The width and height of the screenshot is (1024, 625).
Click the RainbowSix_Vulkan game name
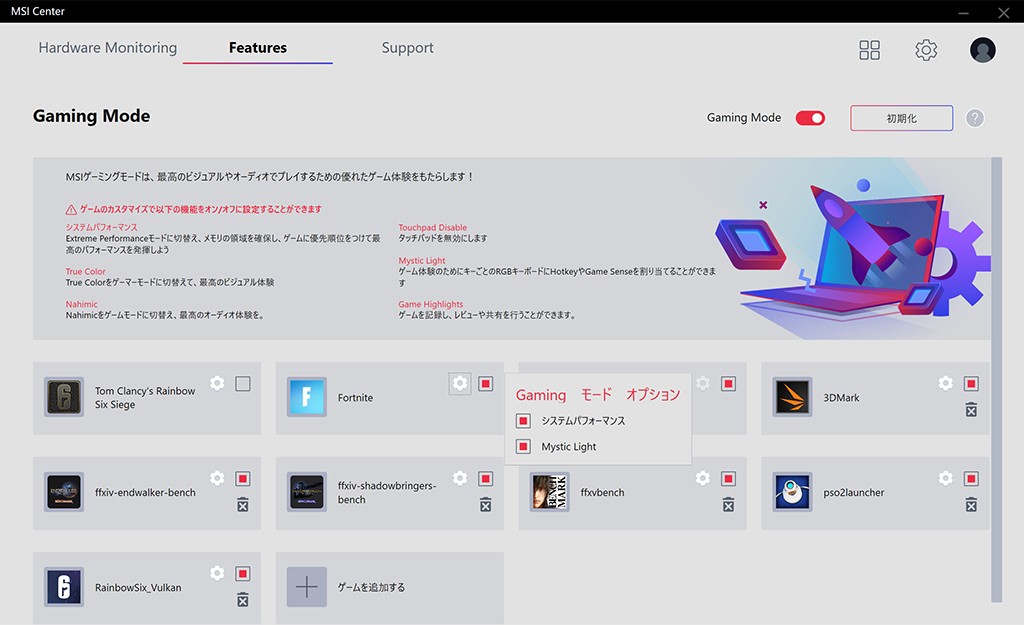(x=138, y=587)
